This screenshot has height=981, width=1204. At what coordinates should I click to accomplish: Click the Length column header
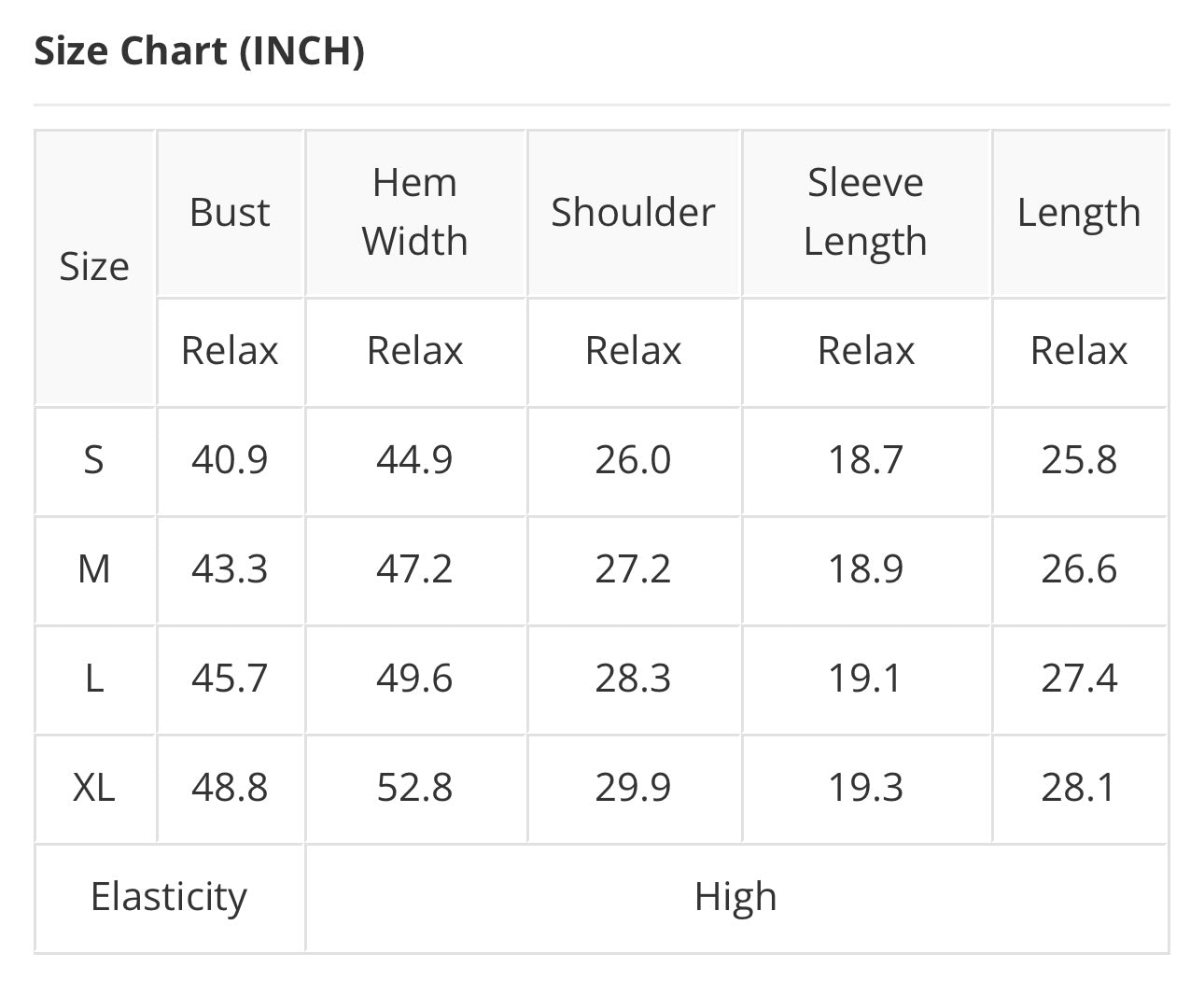(x=1078, y=213)
